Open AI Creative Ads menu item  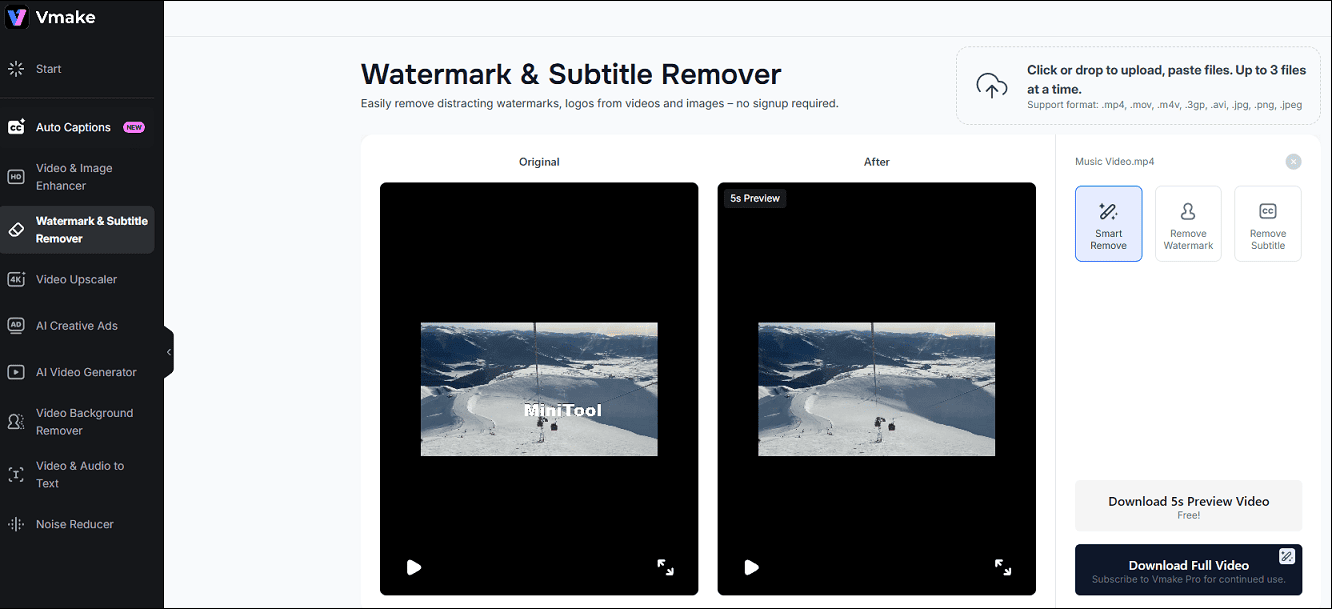[x=77, y=326]
